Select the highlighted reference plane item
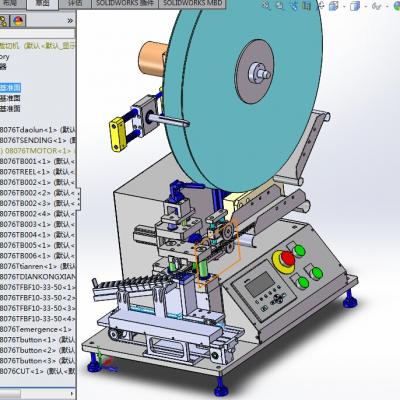Viewport: 400px width, 400px height. click(x=10, y=88)
